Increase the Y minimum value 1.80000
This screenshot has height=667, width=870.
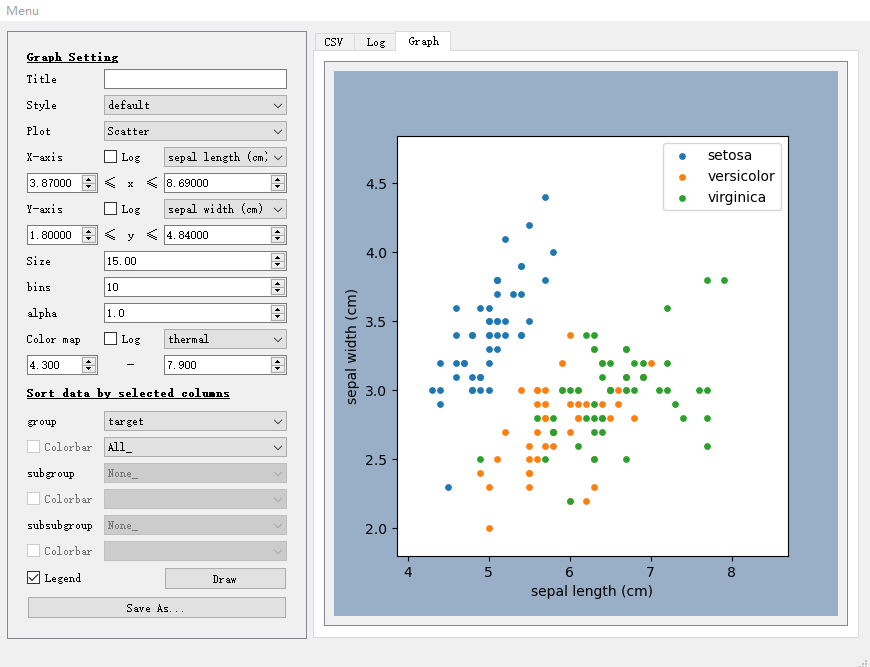coord(89,231)
